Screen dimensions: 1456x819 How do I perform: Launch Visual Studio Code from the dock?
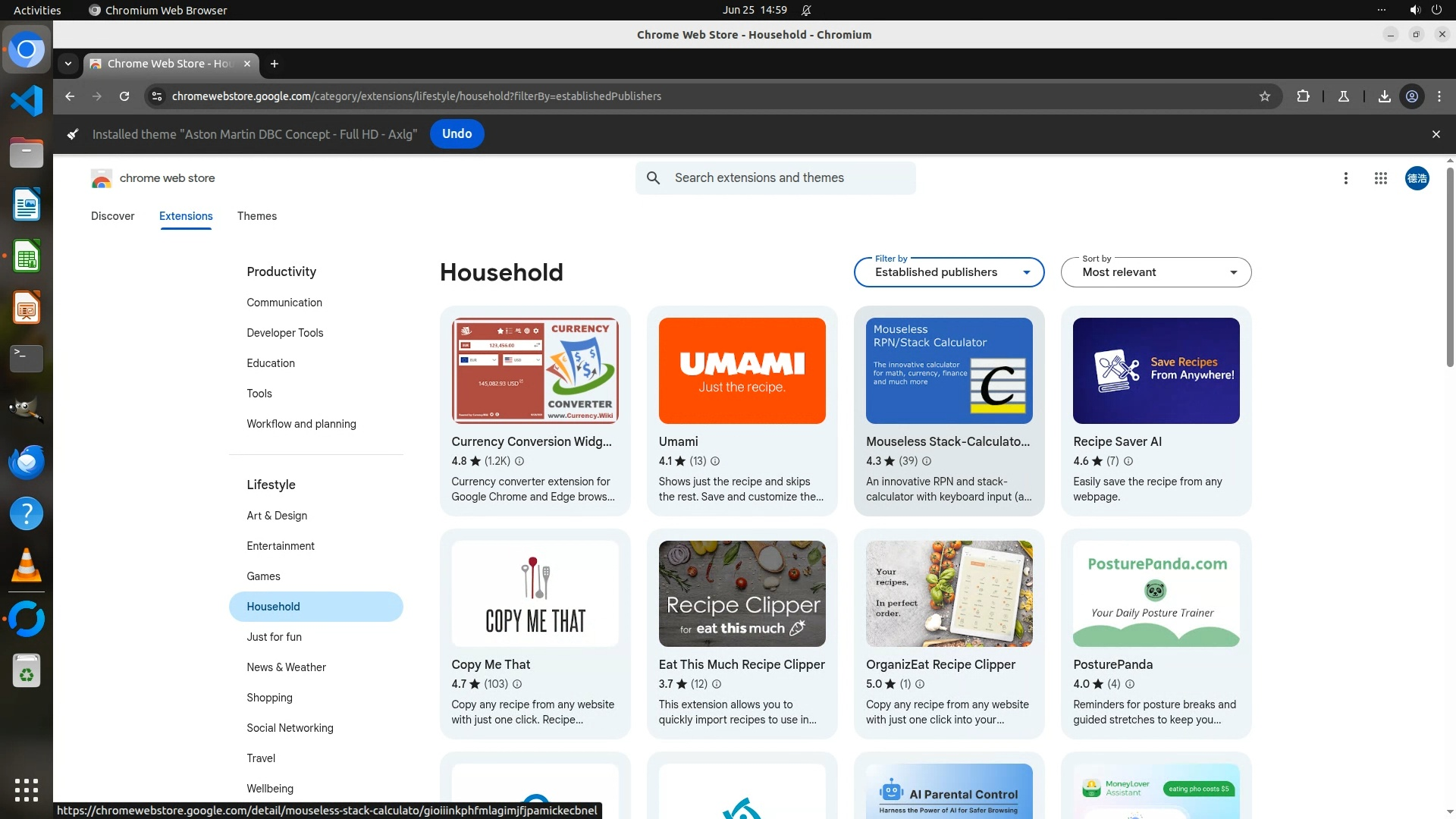tap(27, 101)
